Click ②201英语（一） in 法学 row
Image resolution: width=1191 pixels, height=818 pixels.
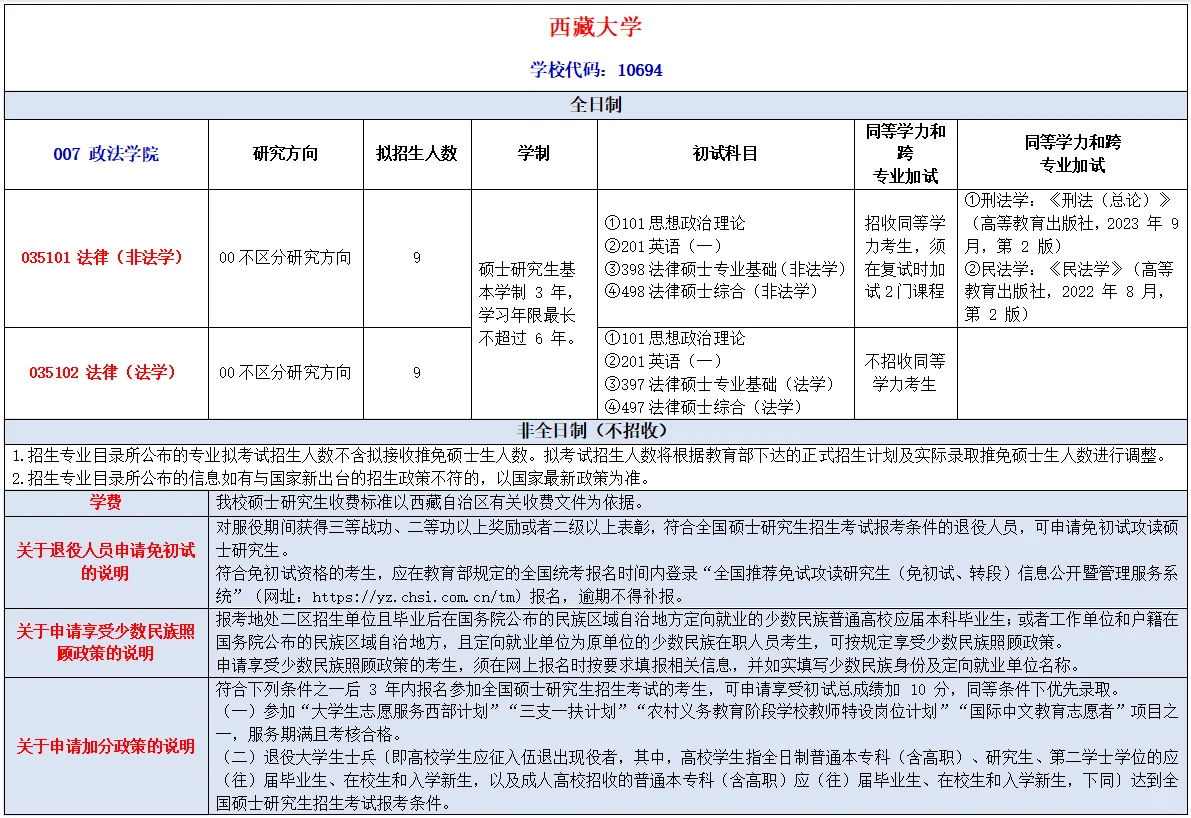[x=662, y=362]
